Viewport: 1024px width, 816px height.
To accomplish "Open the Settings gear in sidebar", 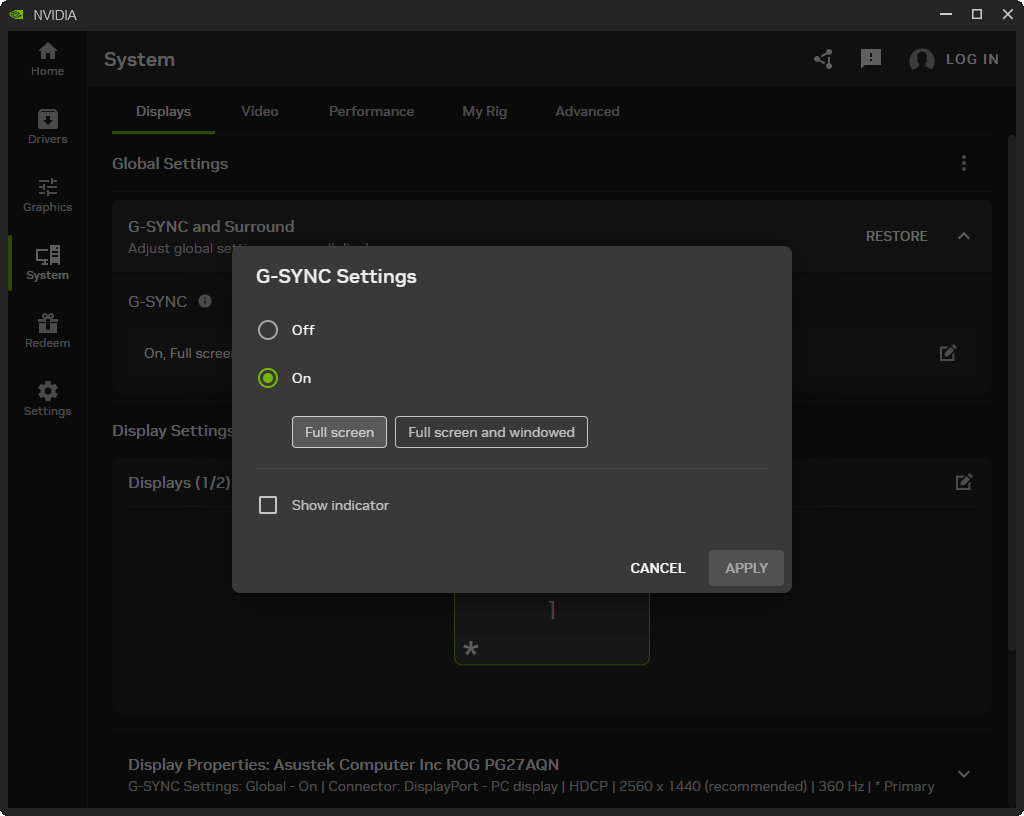I will (47, 399).
